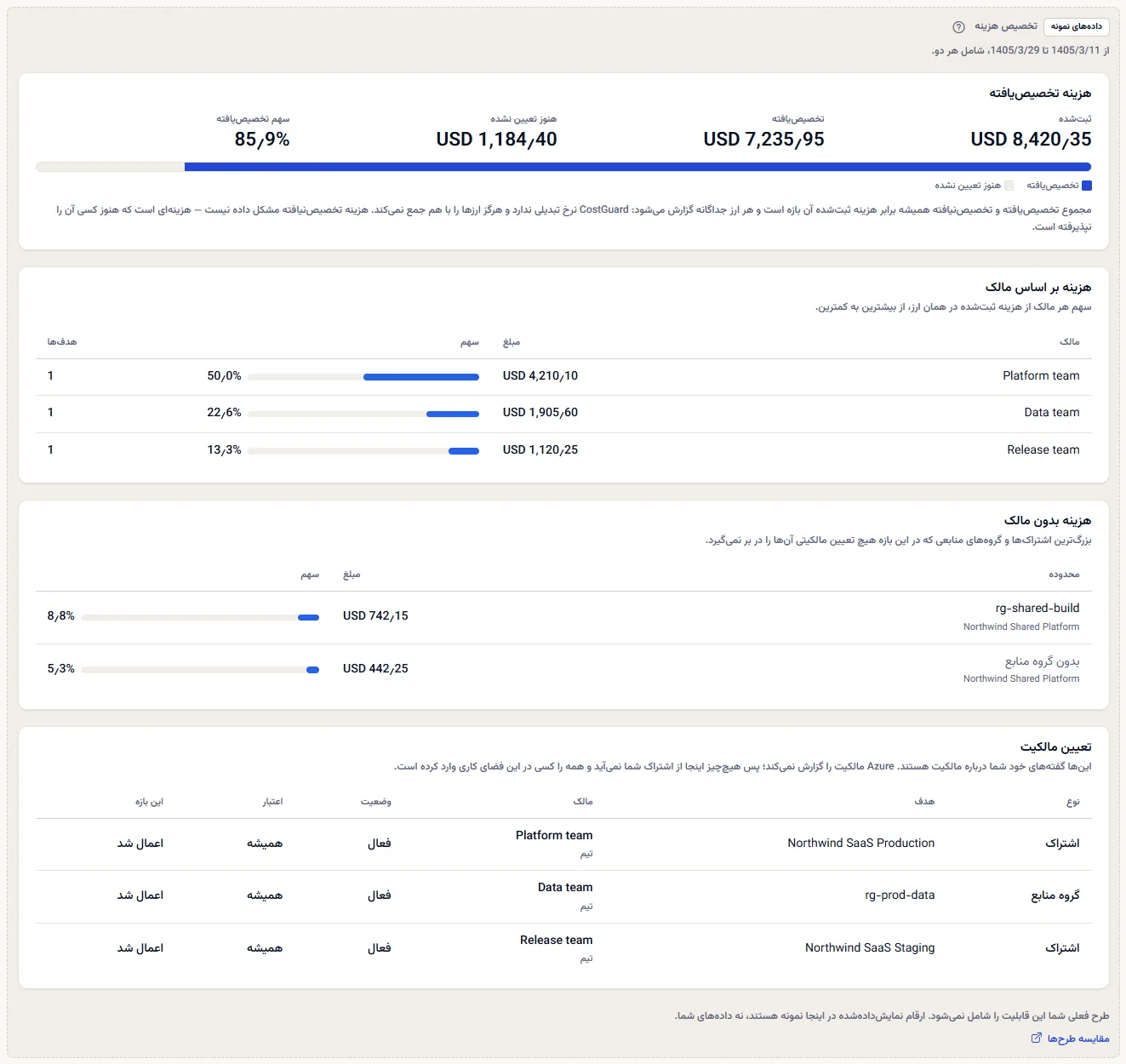Click the USD 7,235٫95 allocated total
The image size is (1126, 1064).
(763, 140)
